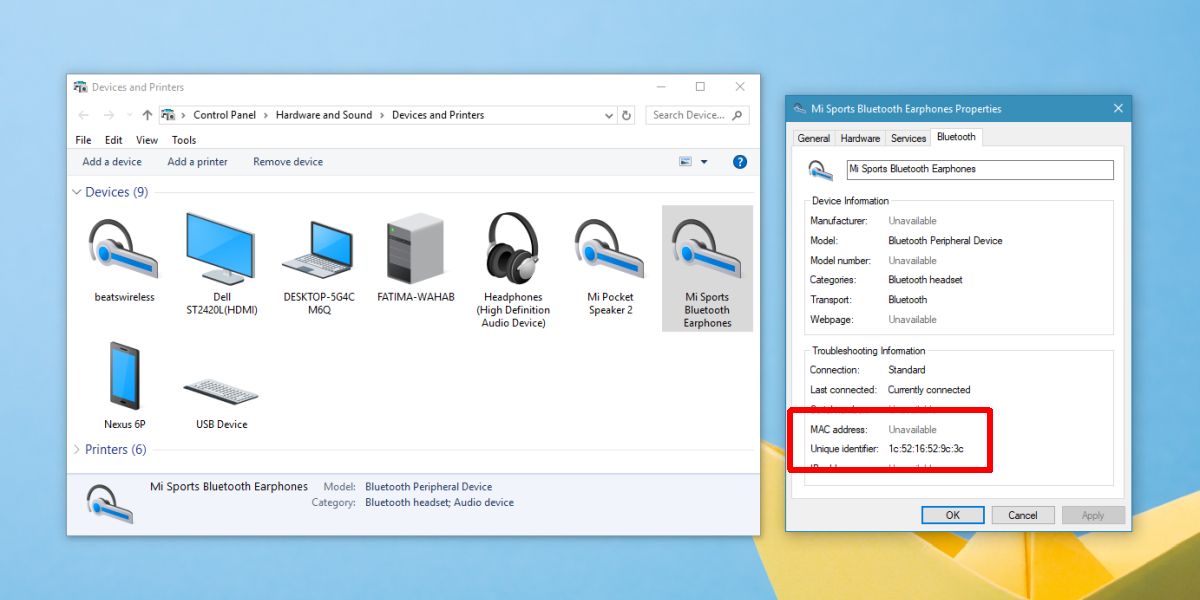The height and width of the screenshot is (600, 1200).
Task: Select the Dell ST2420L(HDMI) monitor icon
Action: (221, 248)
